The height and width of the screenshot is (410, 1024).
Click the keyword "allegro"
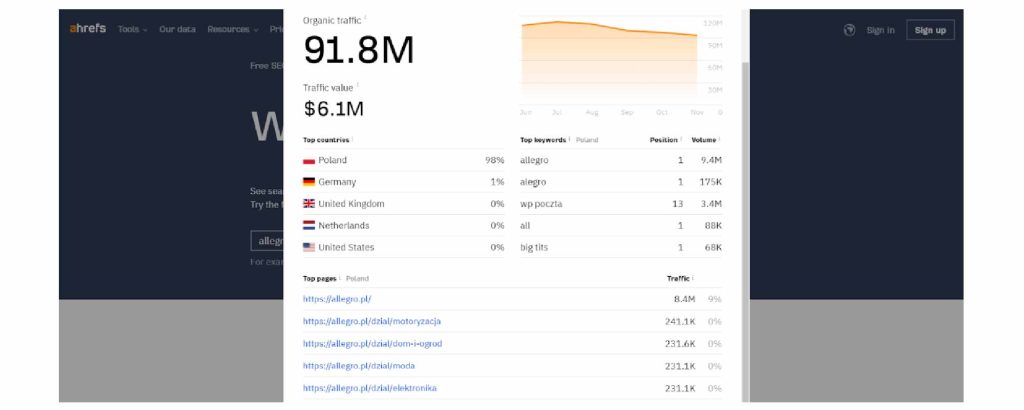534,161
